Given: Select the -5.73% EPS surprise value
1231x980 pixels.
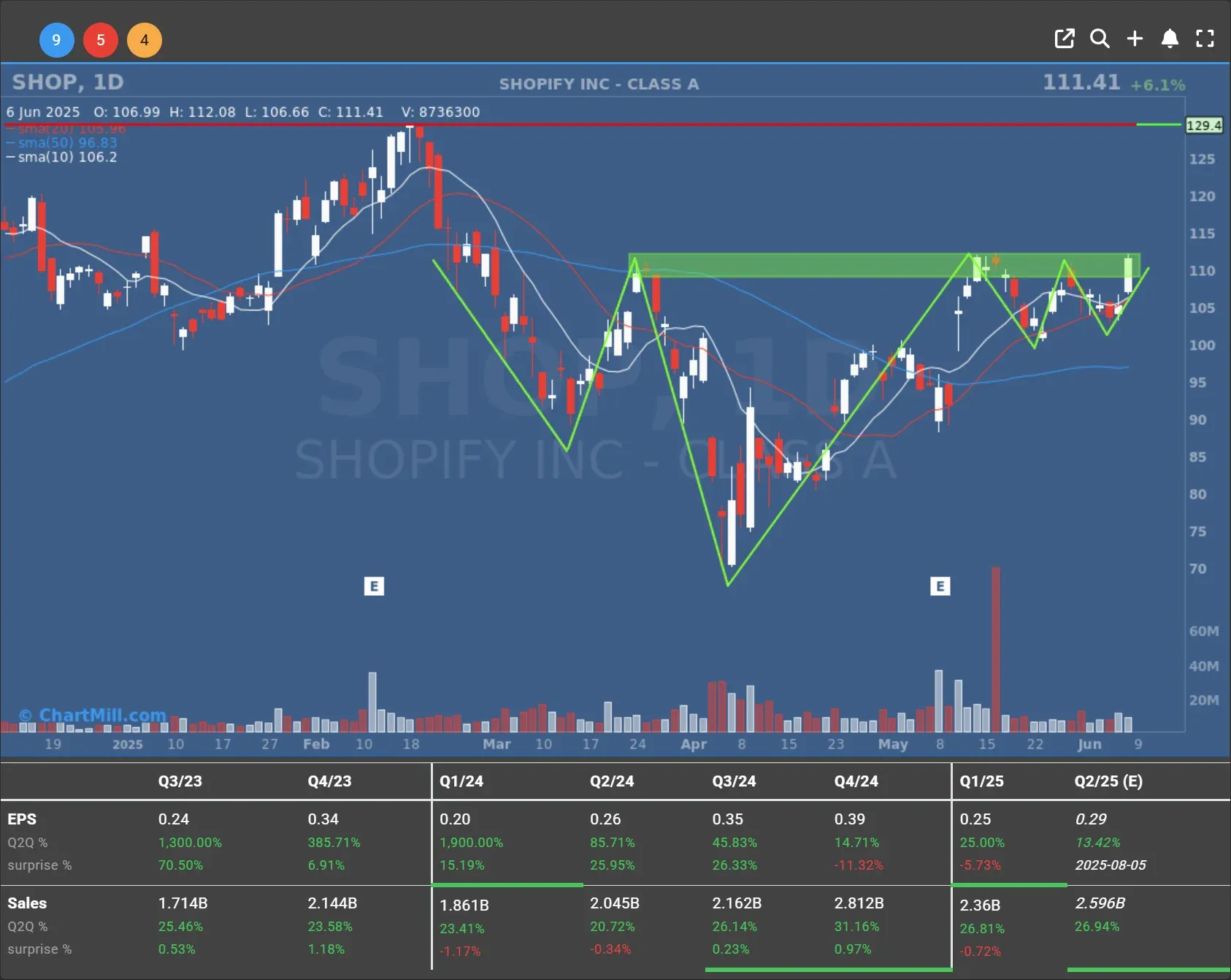Looking at the screenshot, I should click(980, 865).
